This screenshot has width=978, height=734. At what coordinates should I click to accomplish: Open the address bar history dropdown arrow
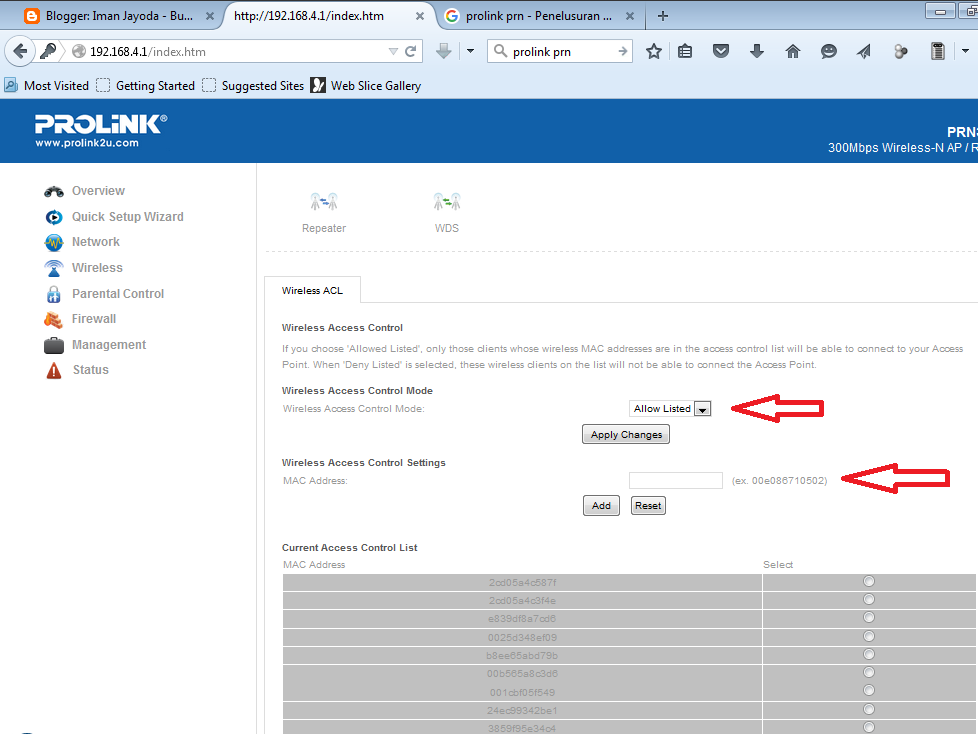[393, 52]
